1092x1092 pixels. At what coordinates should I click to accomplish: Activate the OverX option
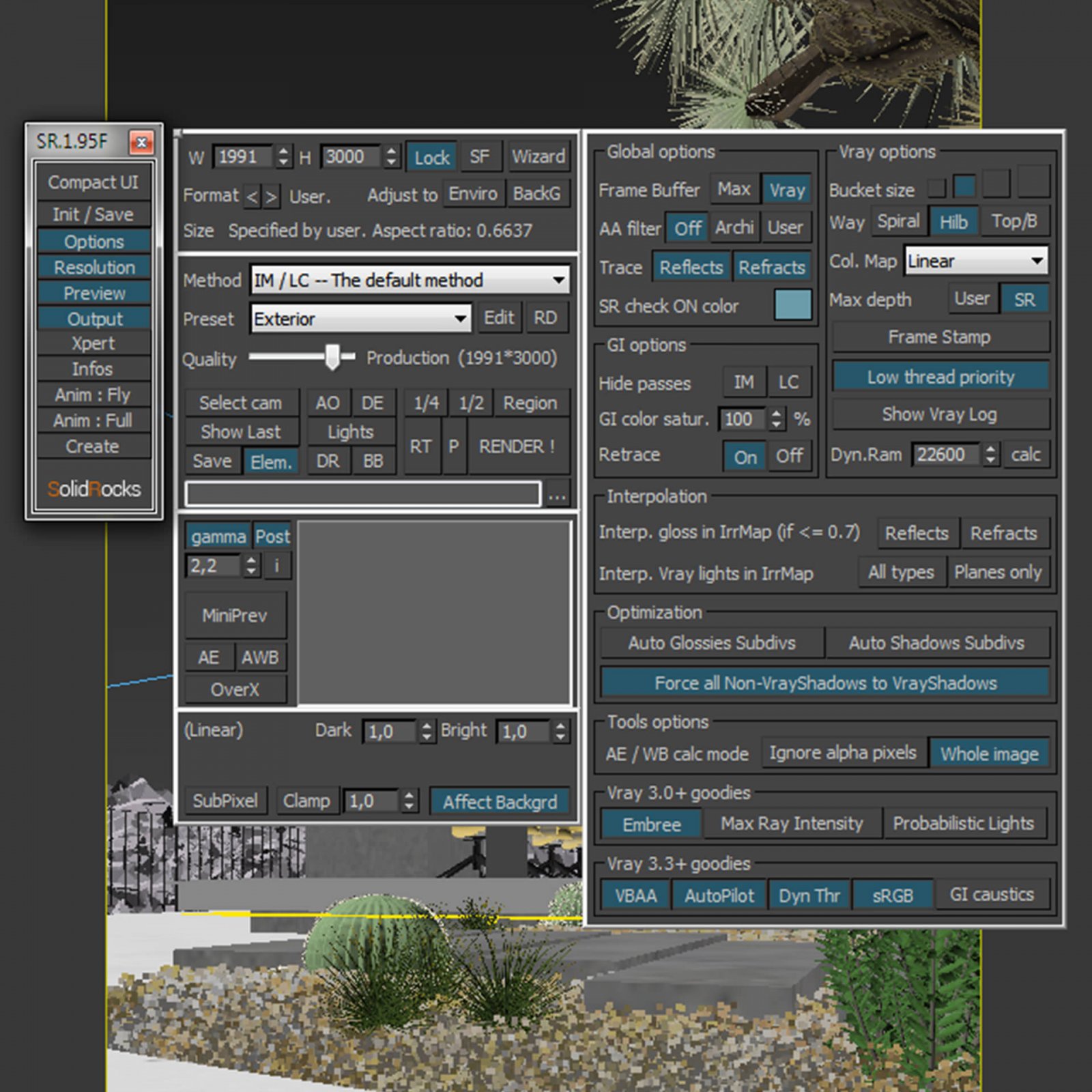coord(235,689)
